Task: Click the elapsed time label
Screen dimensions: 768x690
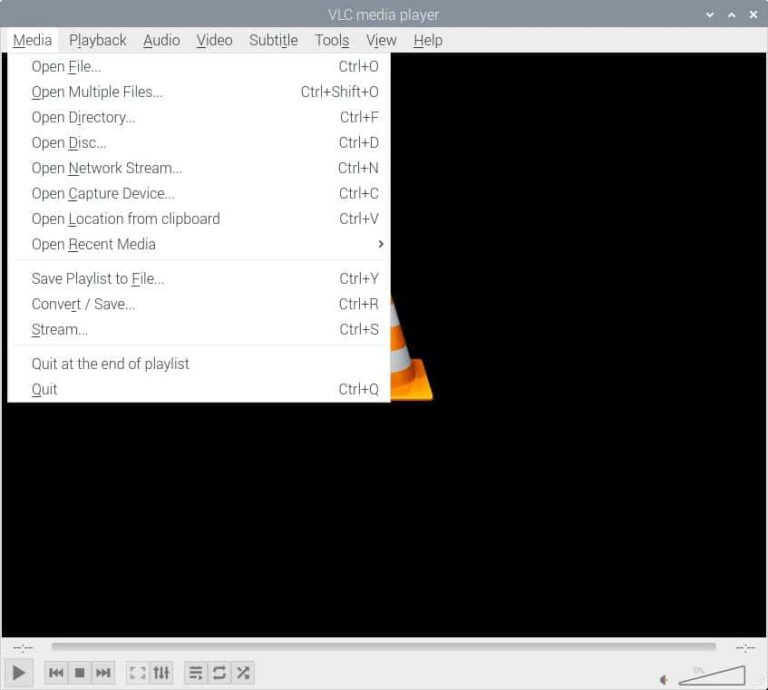Action: [x=23, y=648]
